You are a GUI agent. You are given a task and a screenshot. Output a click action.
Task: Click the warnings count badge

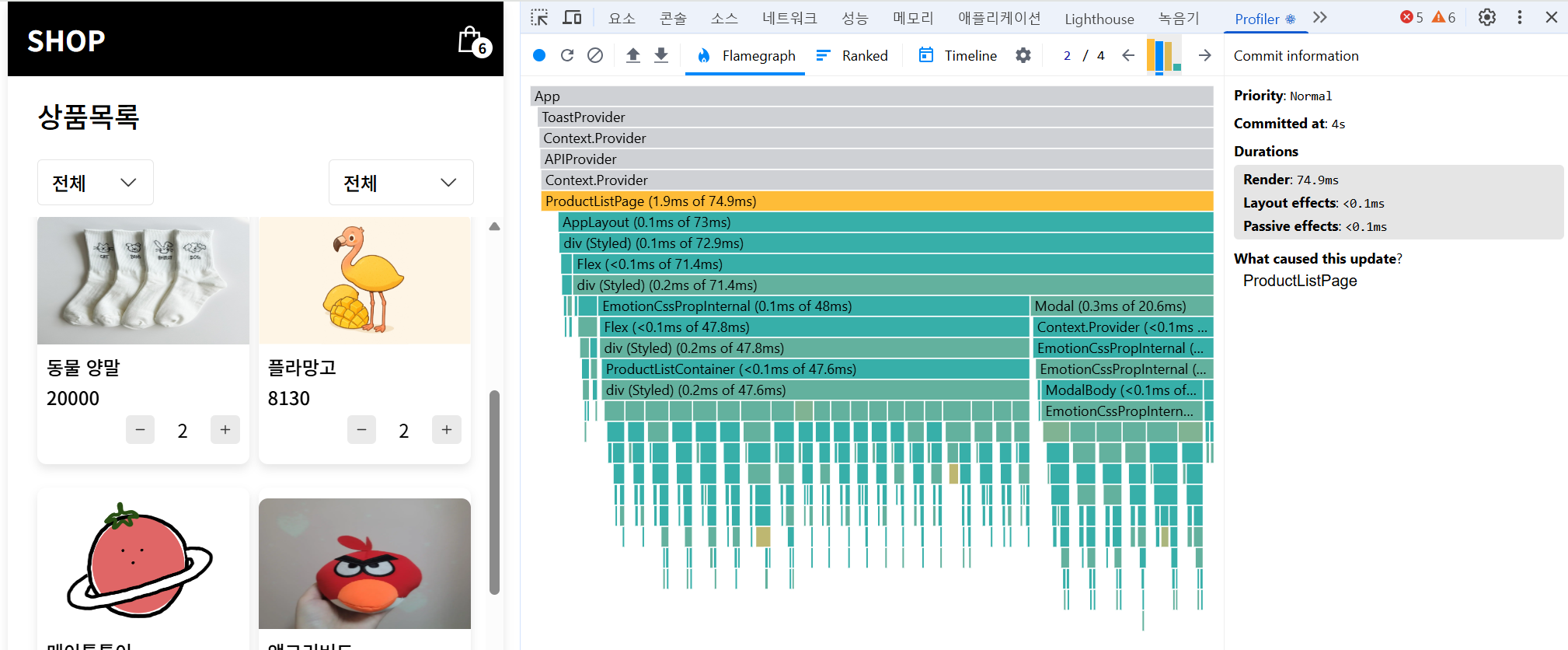pos(1444,17)
